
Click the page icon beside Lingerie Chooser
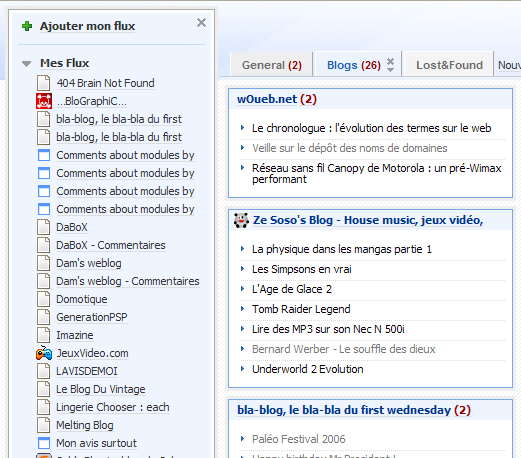tap(44, 407)
